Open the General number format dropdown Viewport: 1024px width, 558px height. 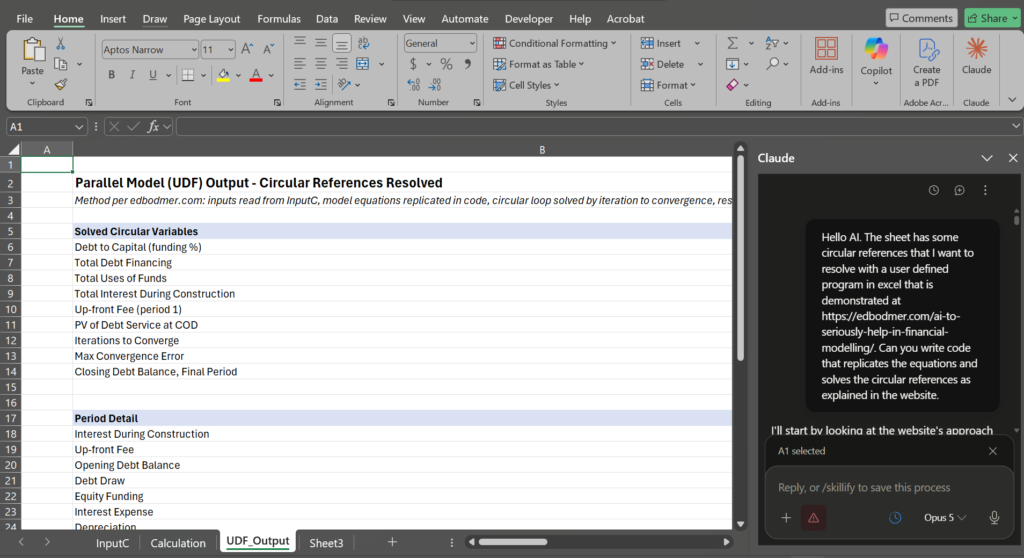(472, 43)
